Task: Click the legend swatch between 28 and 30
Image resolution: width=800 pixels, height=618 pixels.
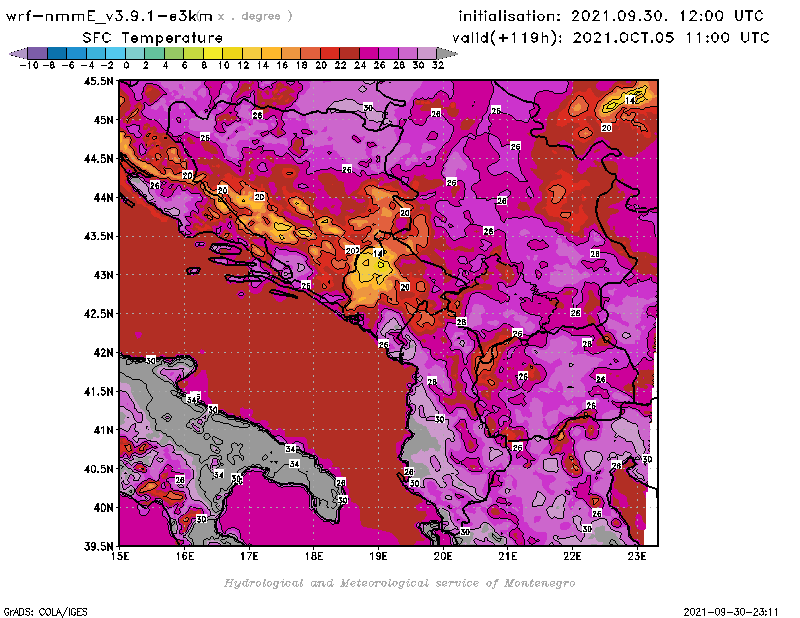Action: (408, 53)
